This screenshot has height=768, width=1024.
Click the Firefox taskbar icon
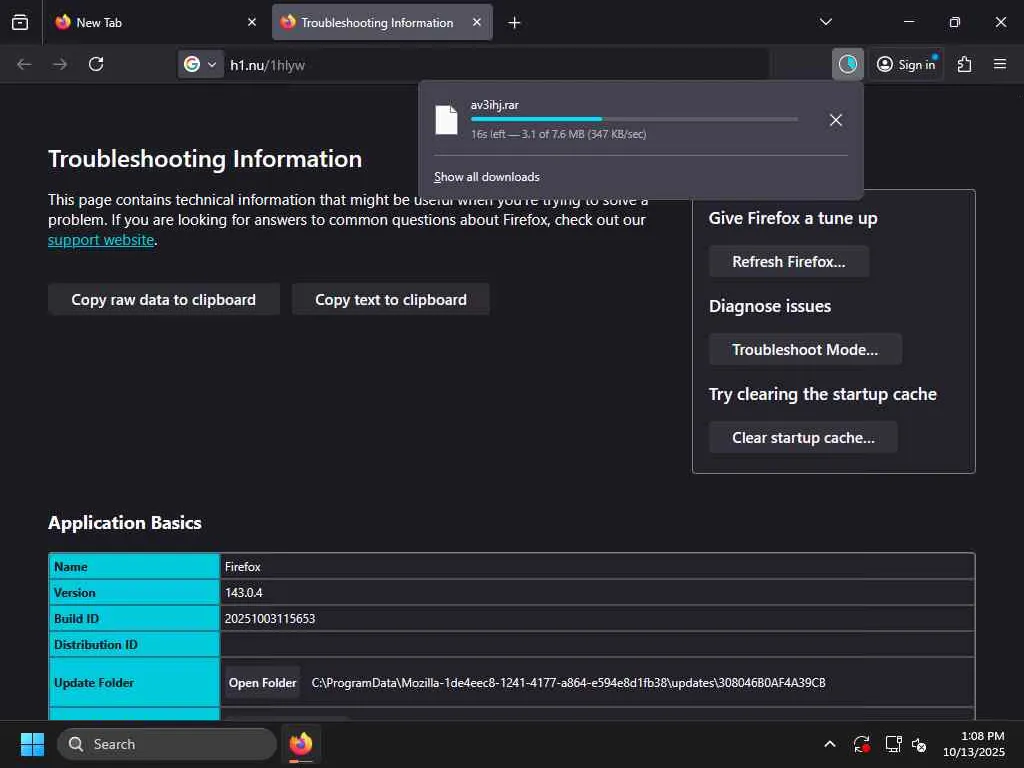click(301, 744)
